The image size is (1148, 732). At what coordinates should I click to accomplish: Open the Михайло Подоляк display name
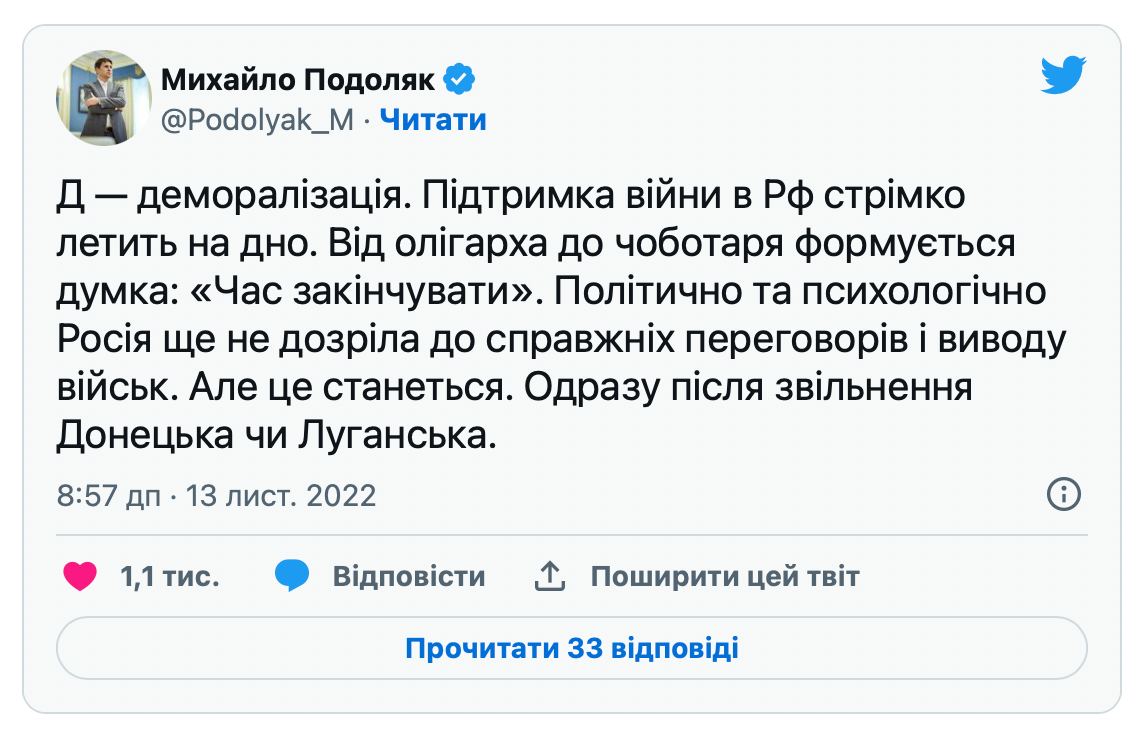297,78
